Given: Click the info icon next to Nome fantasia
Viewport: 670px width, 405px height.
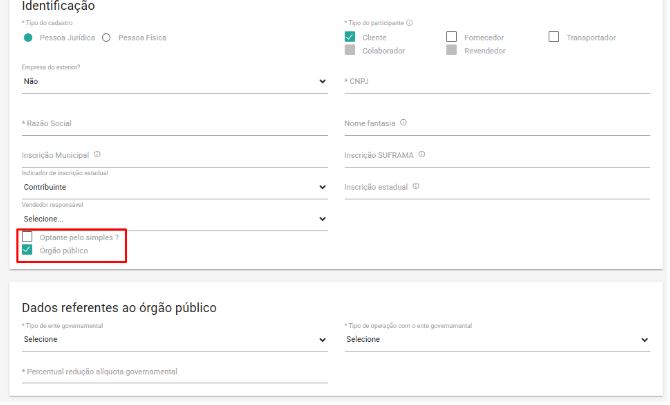Looking at the screenshot, I should click(403, 123).
